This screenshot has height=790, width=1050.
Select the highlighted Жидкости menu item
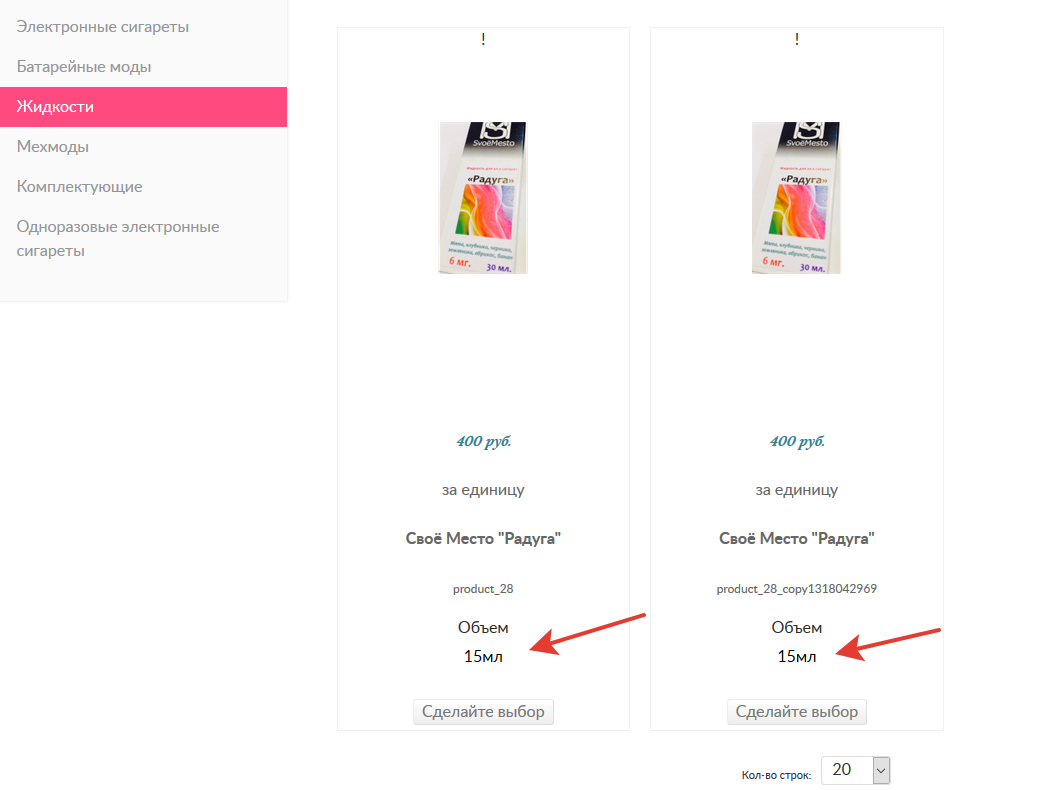(x=55, y=107)
